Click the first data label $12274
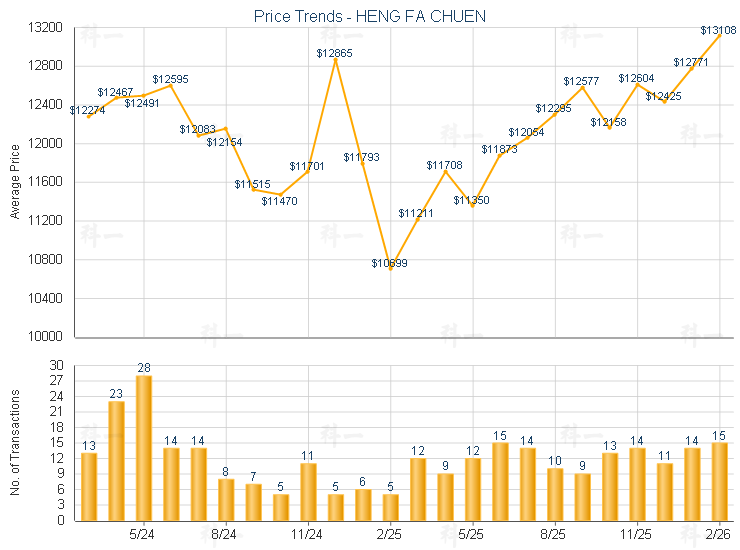This screenshot has height=550, width=740. point(88,110)
